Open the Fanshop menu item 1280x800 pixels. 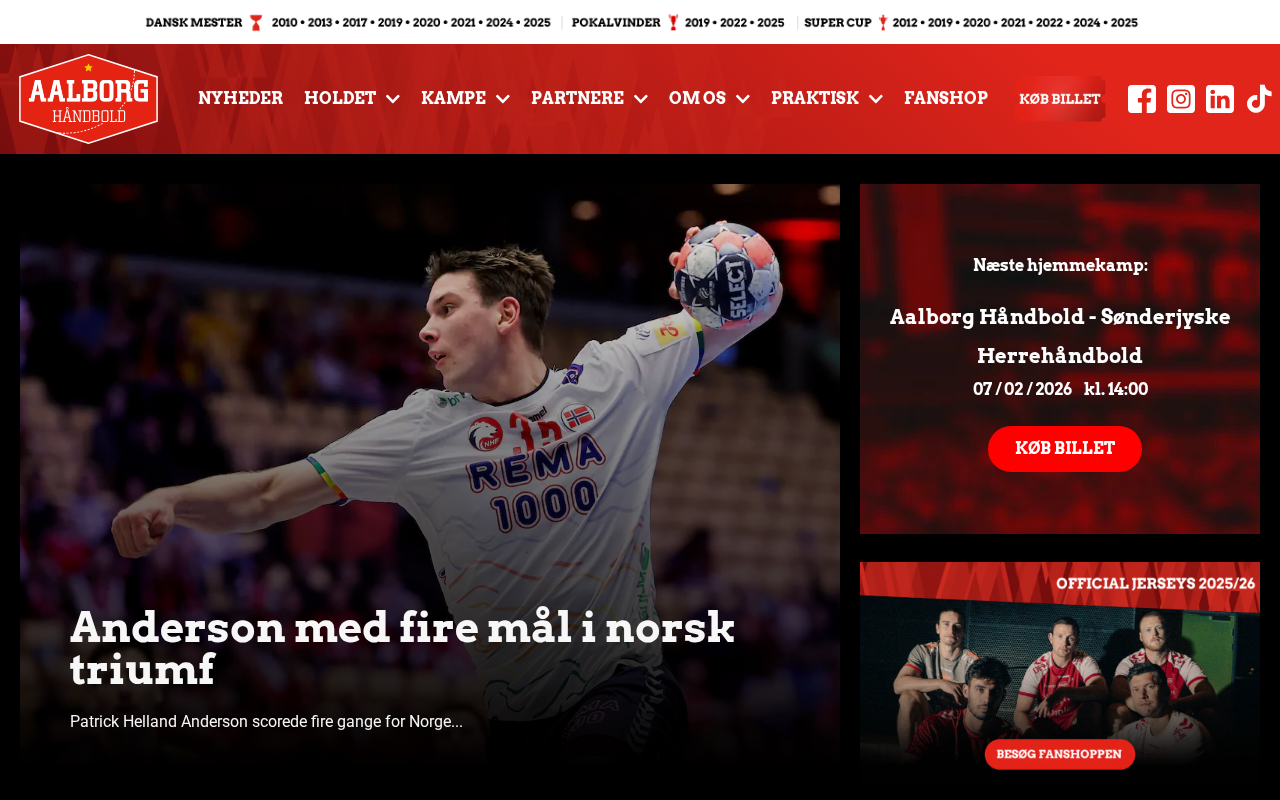click(x=946, y=98)
